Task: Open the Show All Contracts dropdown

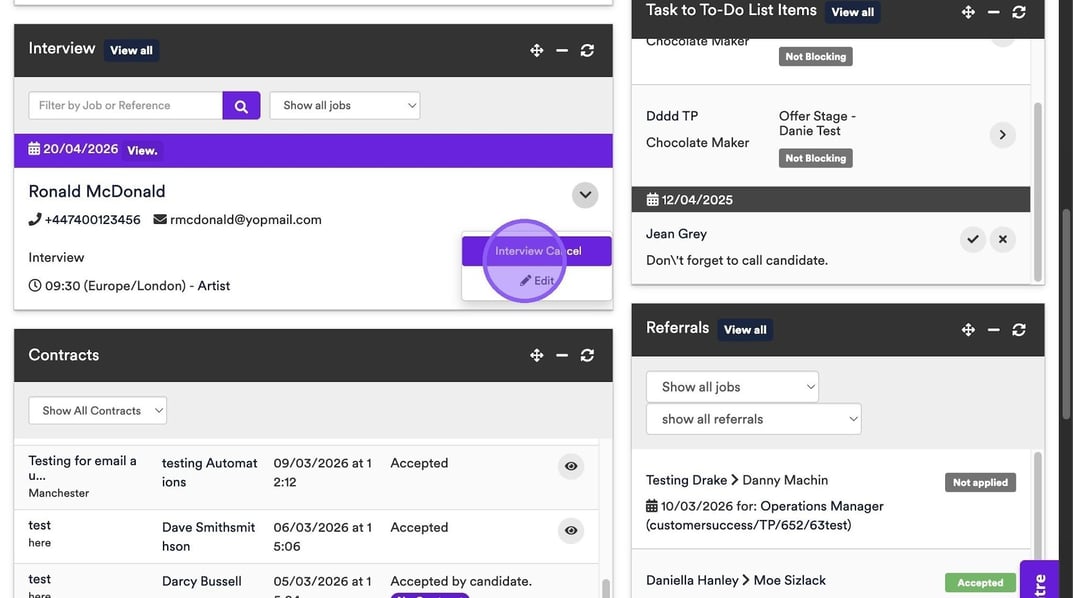Action: click(97, 411)
